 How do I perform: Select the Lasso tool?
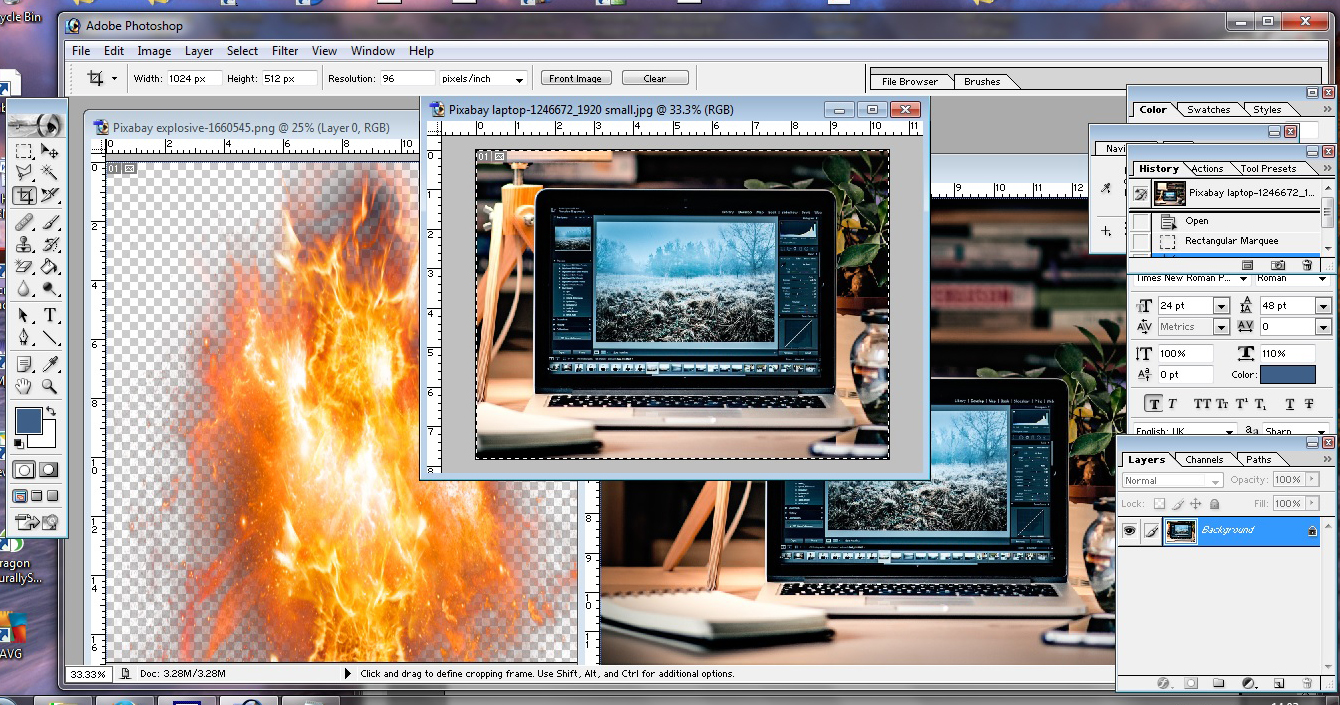pyautogui.click(x=25, y=172)
